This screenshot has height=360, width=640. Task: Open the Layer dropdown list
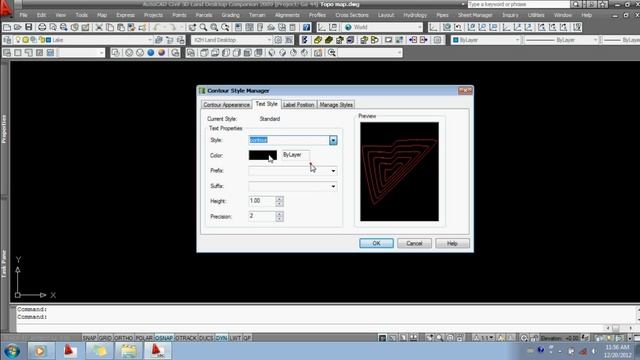coord(149,40)
